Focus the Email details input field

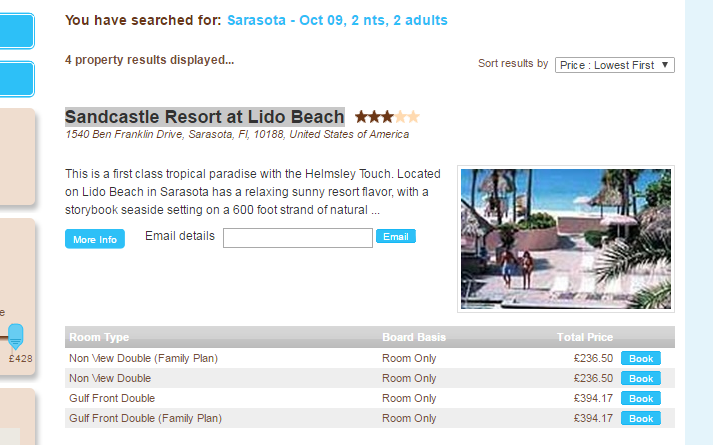[x=298, y=238]
